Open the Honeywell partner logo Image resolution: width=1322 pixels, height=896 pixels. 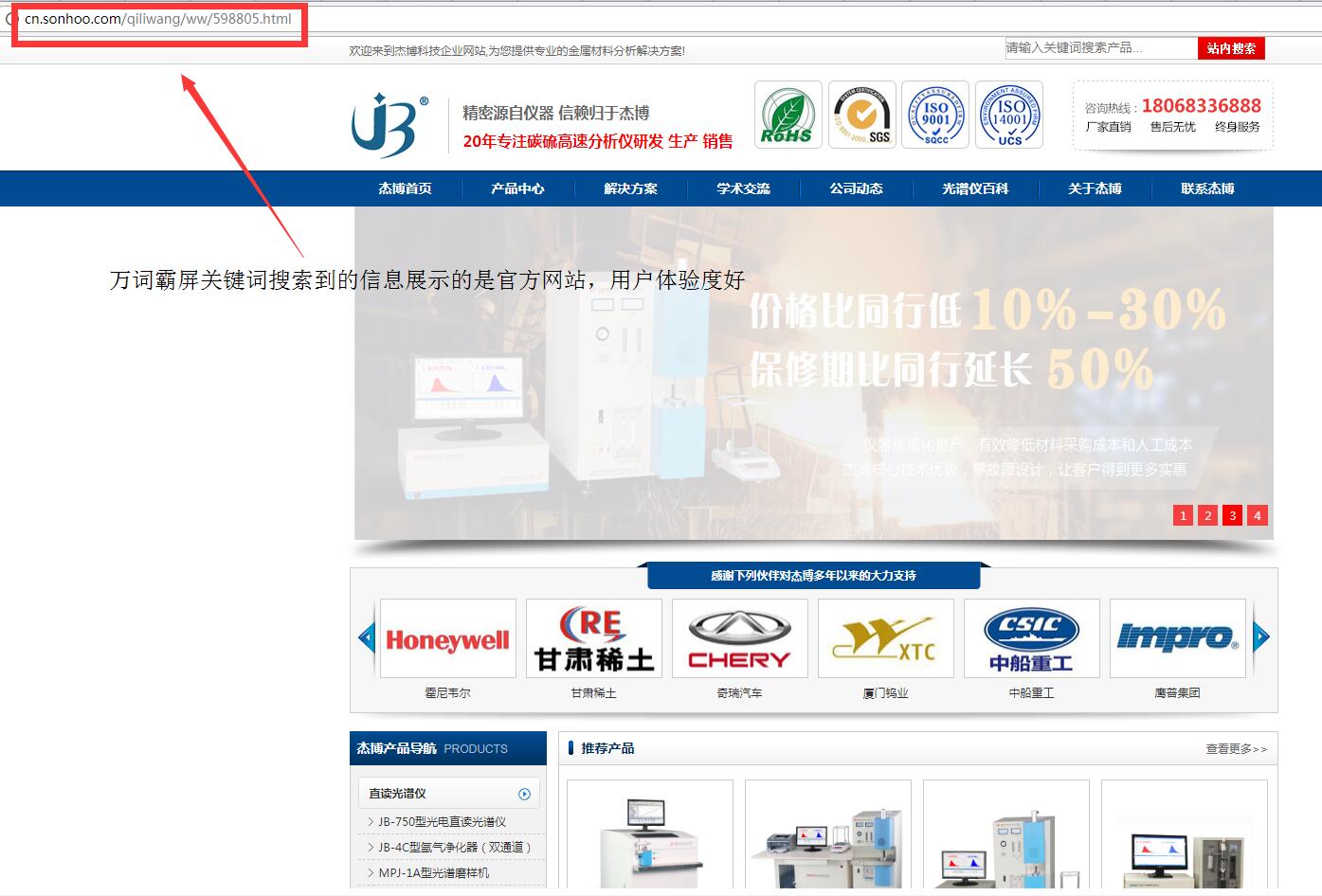[x=447, y=639]
